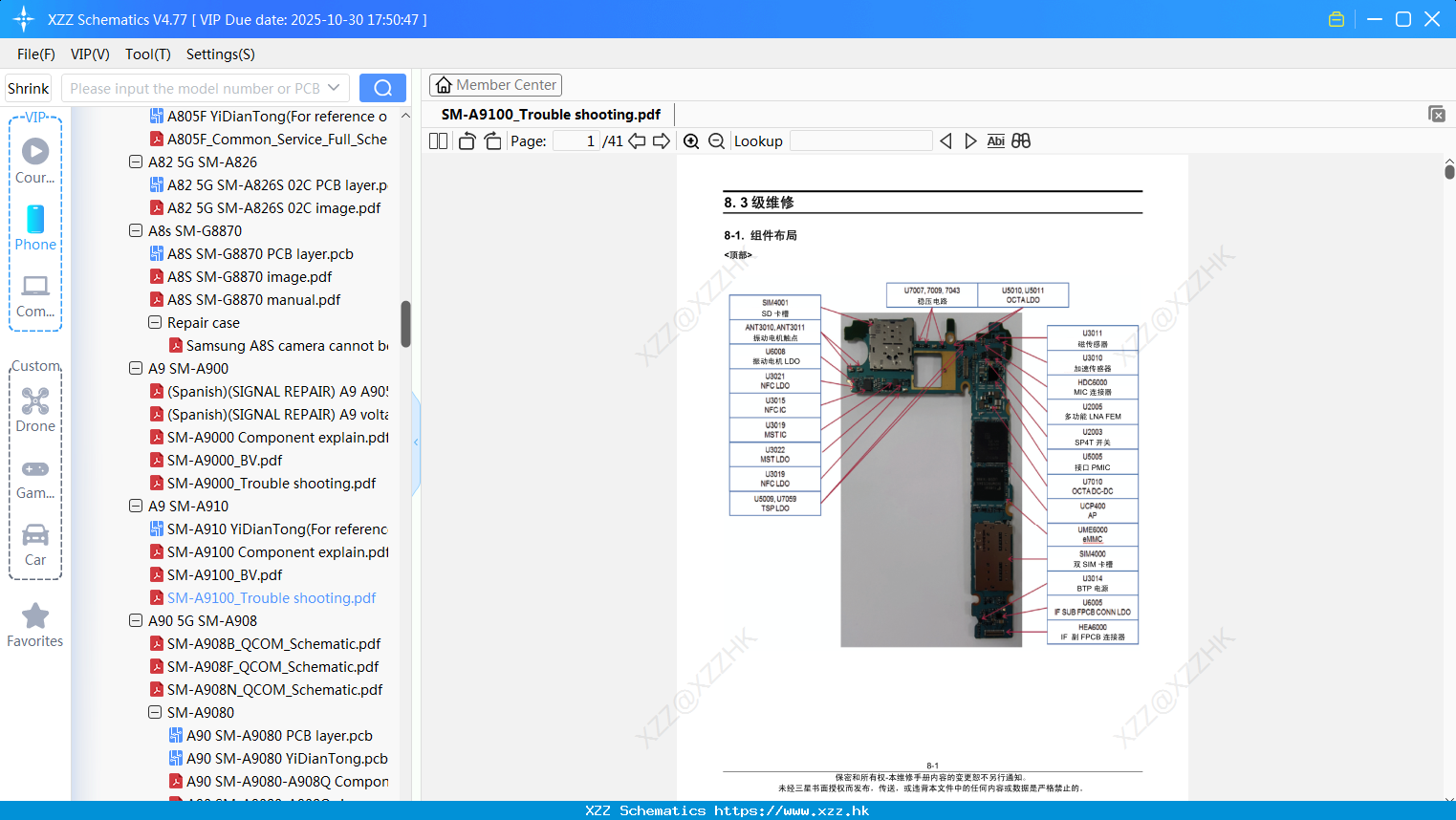Collapse the left panel via splitter handle
Image resolution: width=1456 pixels, height=820 pixels.
(x=416, y=442)
